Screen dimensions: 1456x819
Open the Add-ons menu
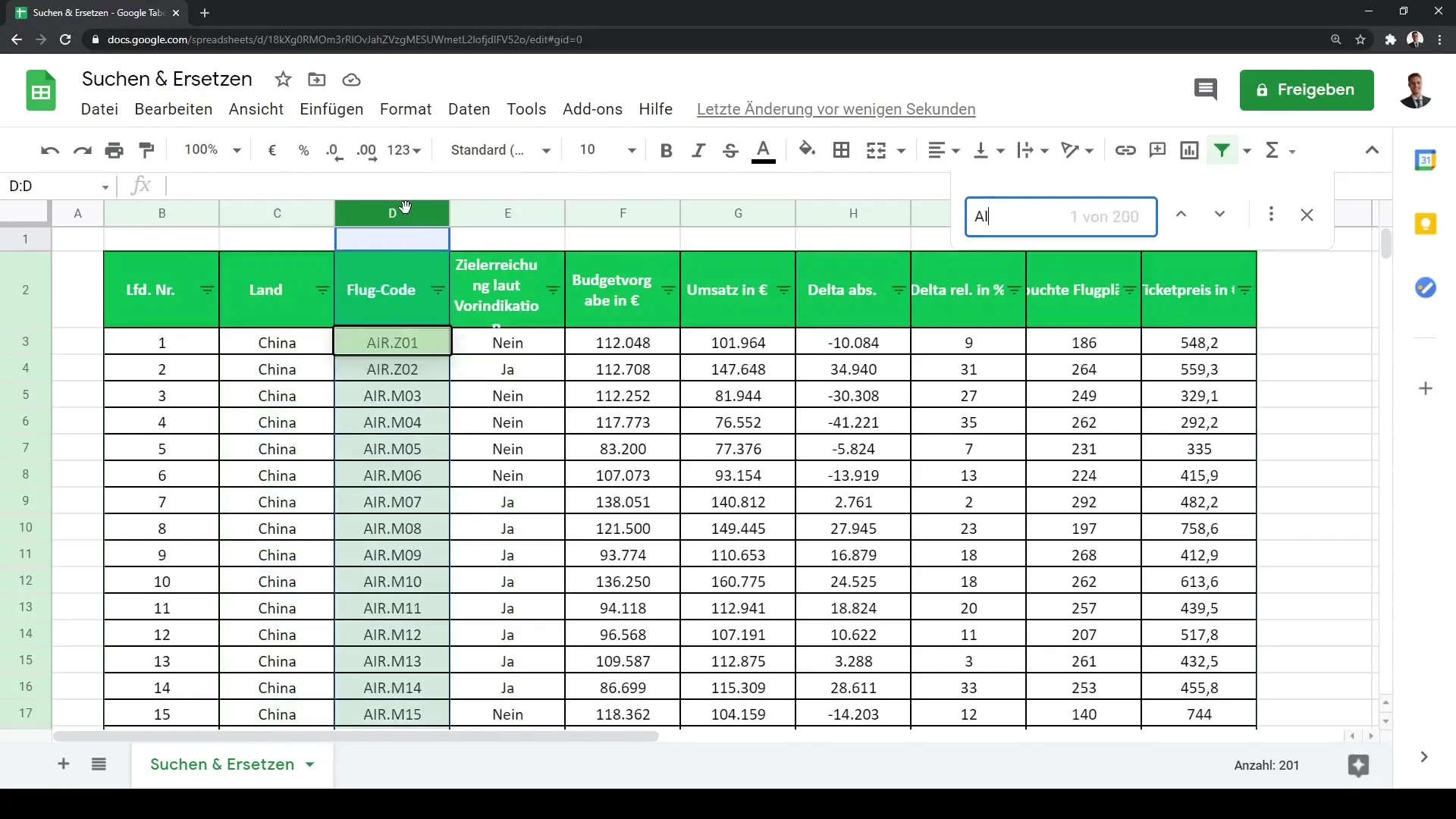pos(592,109)
